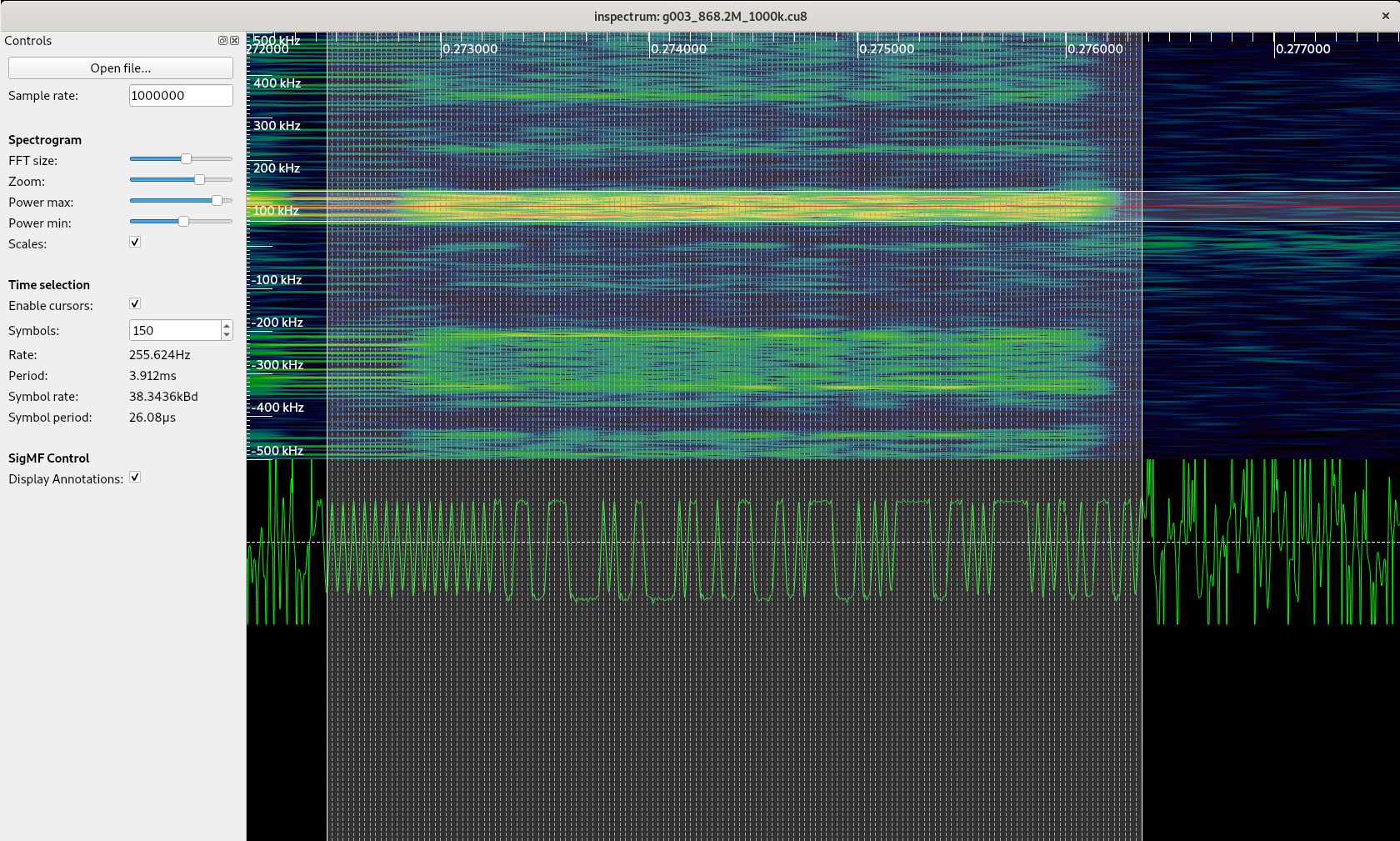Click the 0.274000 time ruler marking
Viewport: 1400px width, 841px height.
[x=679, y=48]
